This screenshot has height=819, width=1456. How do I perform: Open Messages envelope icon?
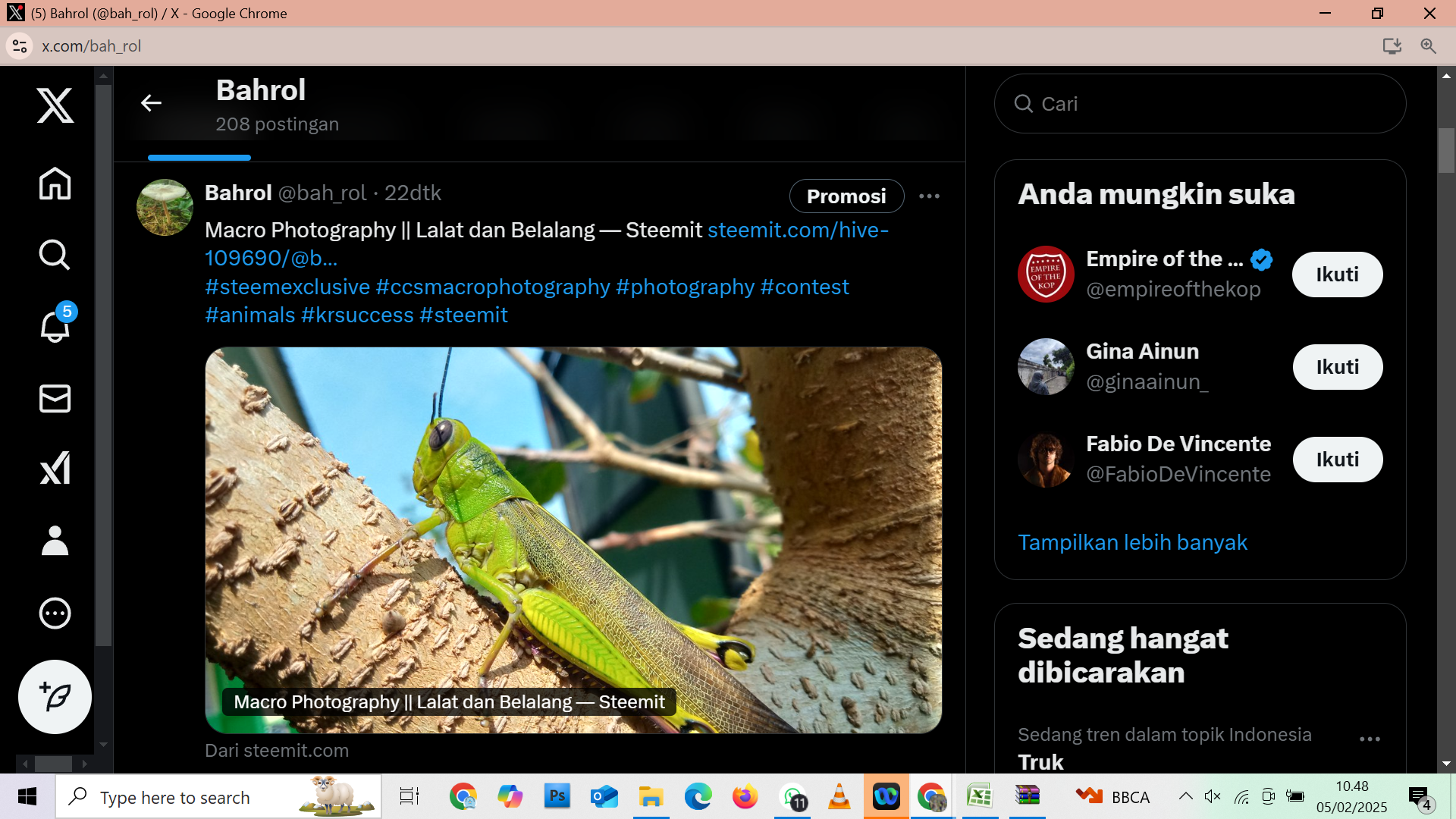click(x=55, y=398)
